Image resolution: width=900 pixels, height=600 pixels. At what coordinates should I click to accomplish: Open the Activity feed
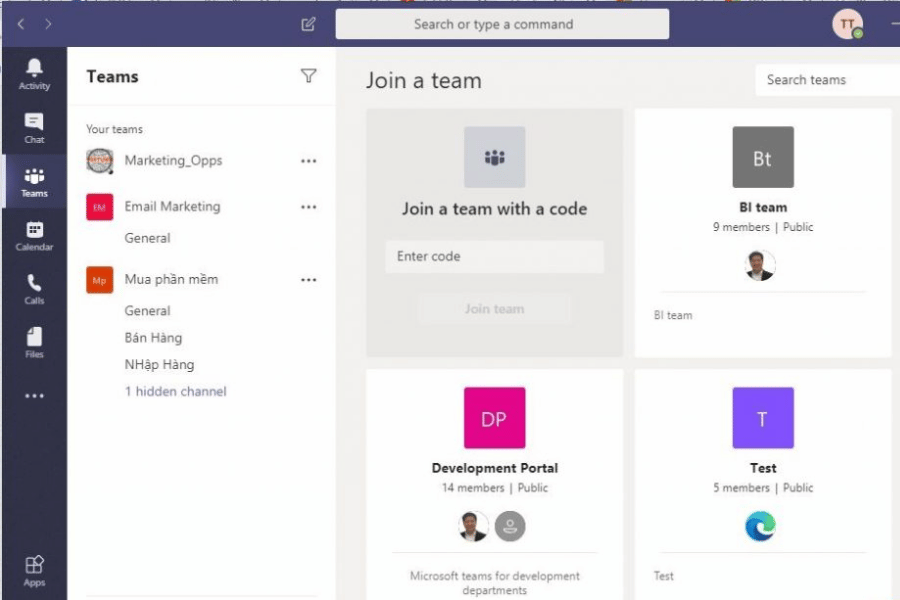coord(34,75)
